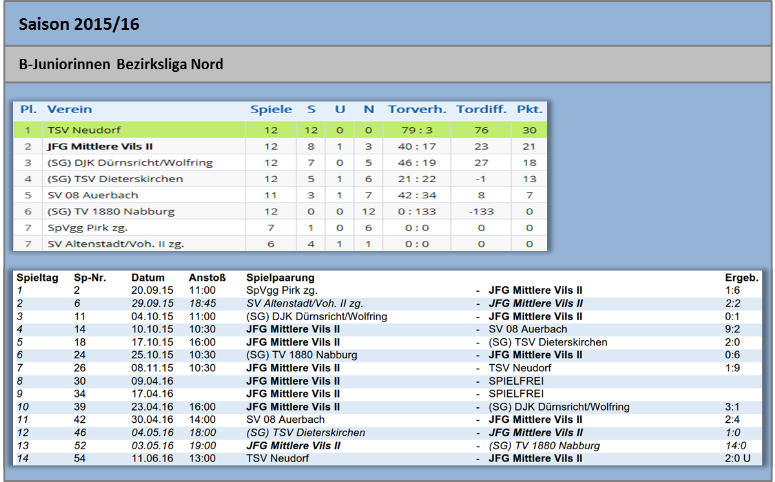Screen dimensions: 775x482
Task: Click the 'Saison 2015/16' heading
Action: coord(79,24)
